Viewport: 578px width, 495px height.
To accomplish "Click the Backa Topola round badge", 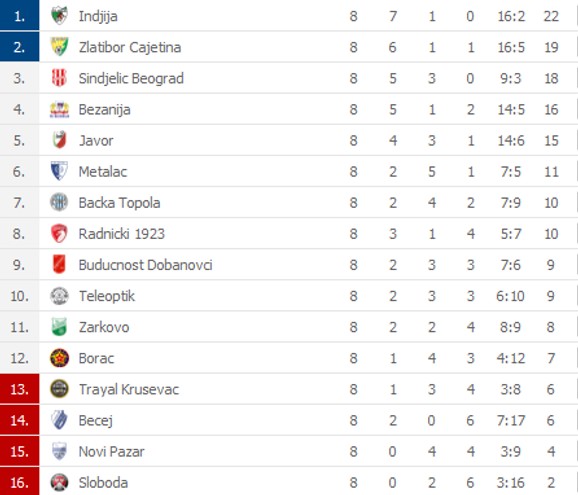I will coord(59,202).
